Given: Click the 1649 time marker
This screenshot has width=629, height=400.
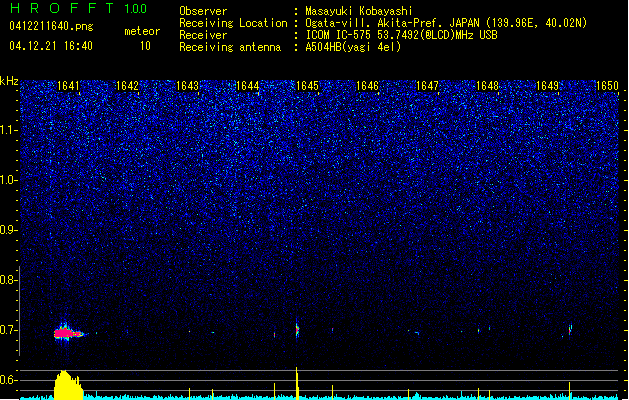Looking at the screenshot, I should coord(548,86).
